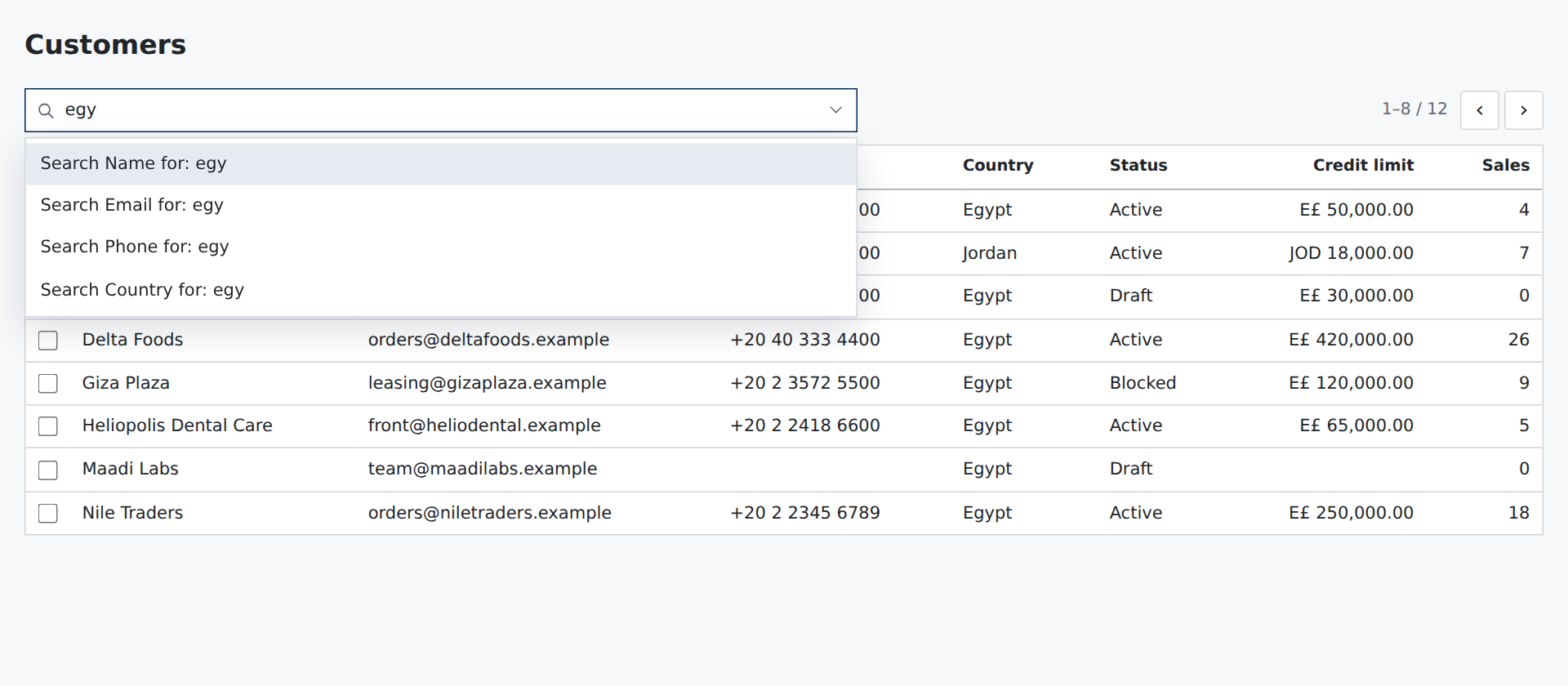Open the Nile Traders customer name
The height and width of the screenshot is (686, 1568).
click(x=132, y=513)
